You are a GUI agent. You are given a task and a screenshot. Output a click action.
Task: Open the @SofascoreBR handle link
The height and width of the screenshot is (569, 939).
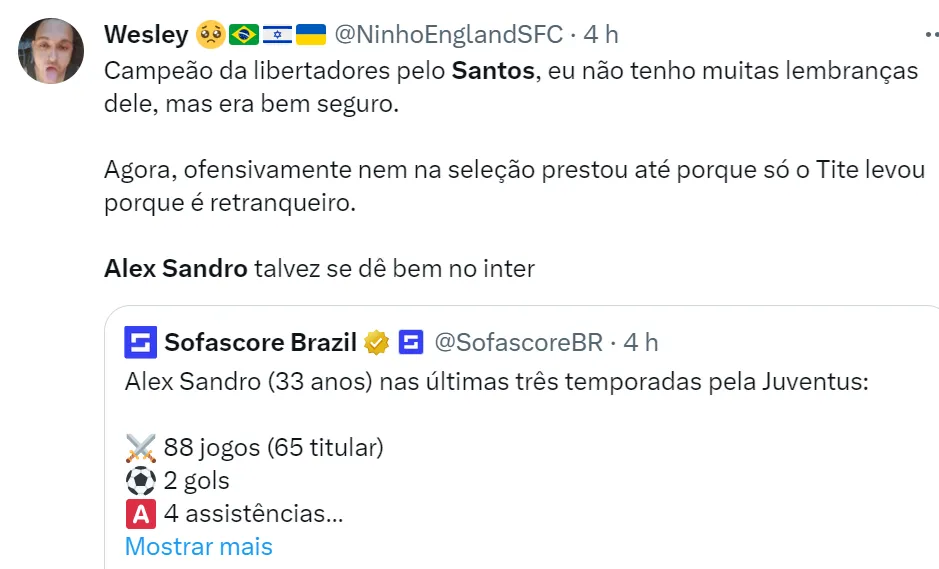[x=518, y=343]
